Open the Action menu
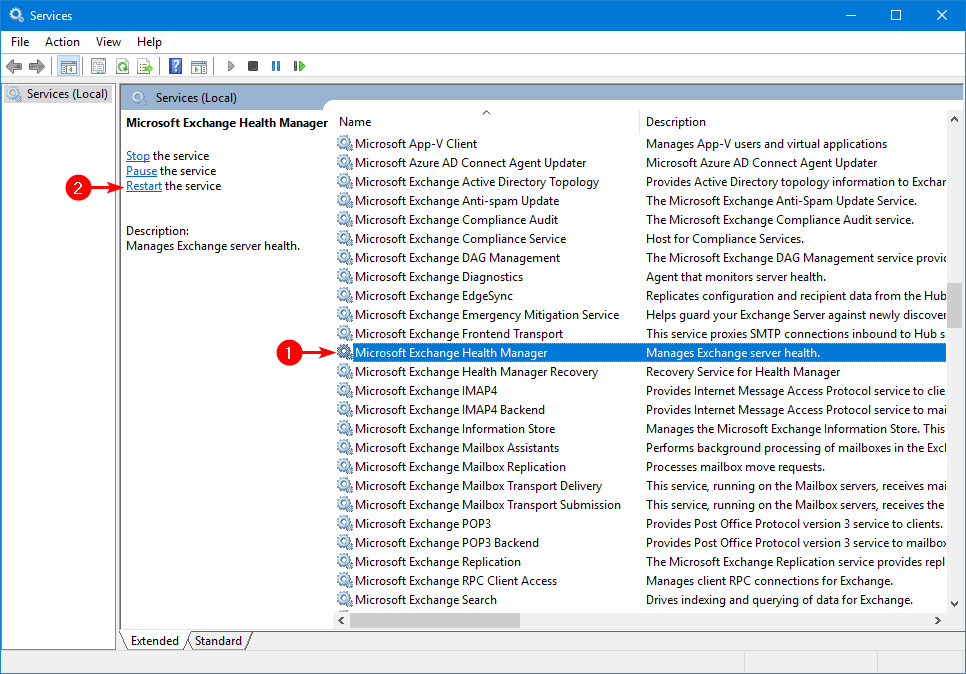Screen dimensions: 966x674 click(62, 41)
